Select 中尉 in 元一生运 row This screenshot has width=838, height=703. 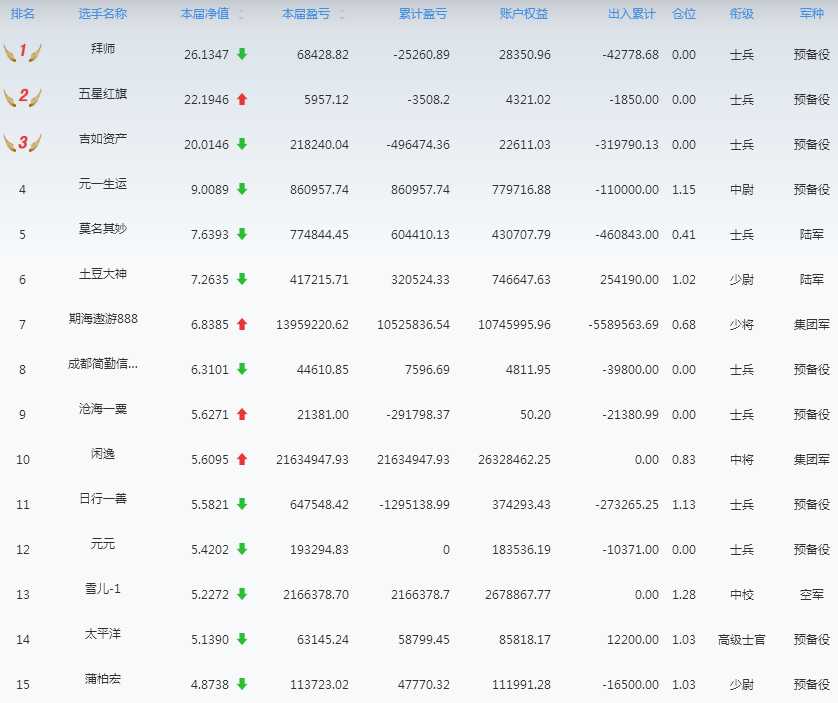tap(742, 189)
